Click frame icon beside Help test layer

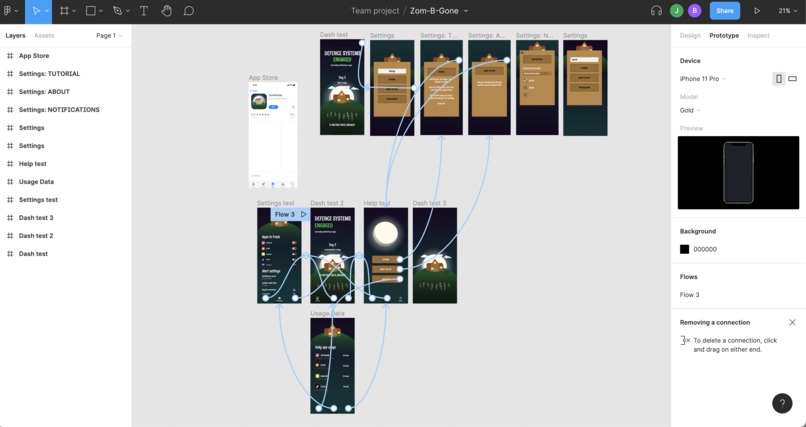(10, 163)
